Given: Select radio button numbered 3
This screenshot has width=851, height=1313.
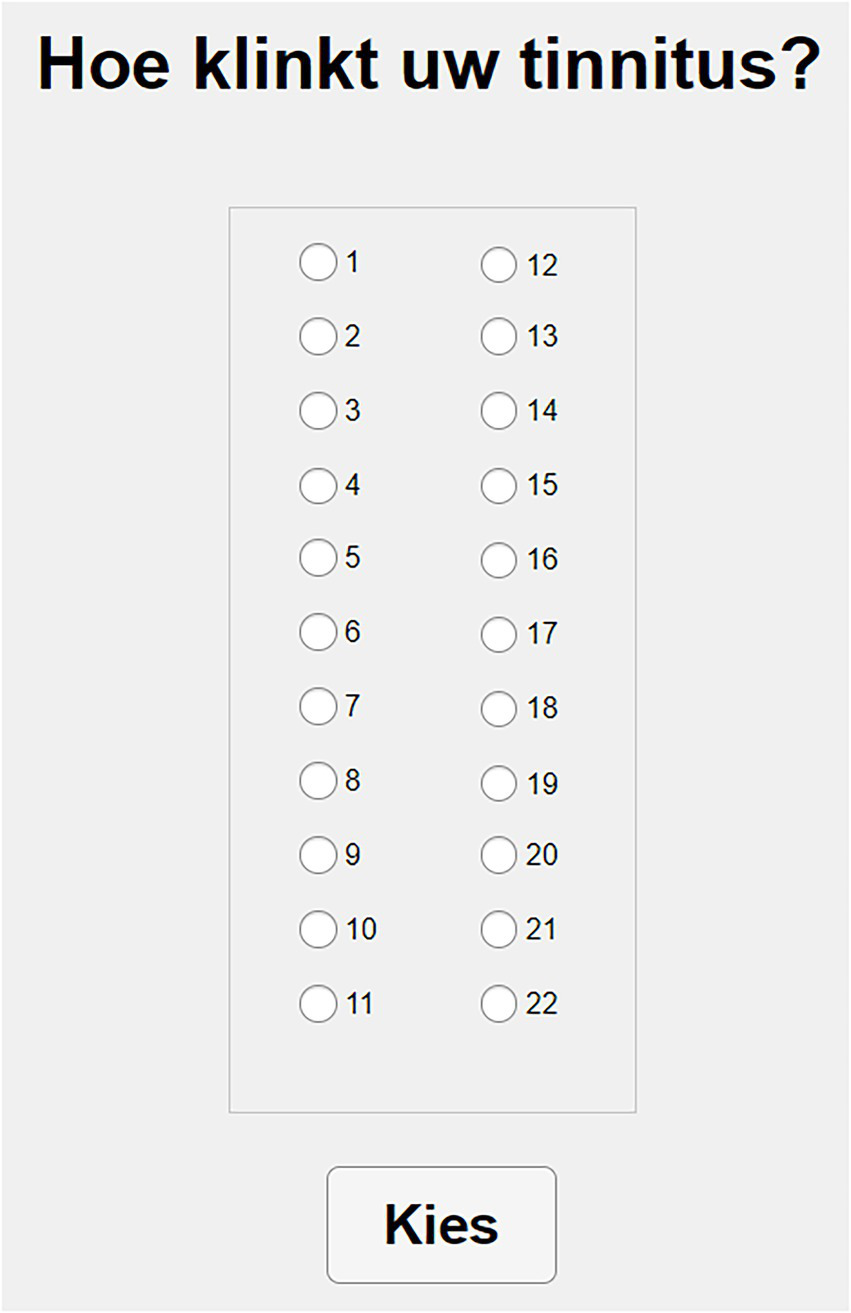Looking at the screenshot, I should tap(317, 411).
